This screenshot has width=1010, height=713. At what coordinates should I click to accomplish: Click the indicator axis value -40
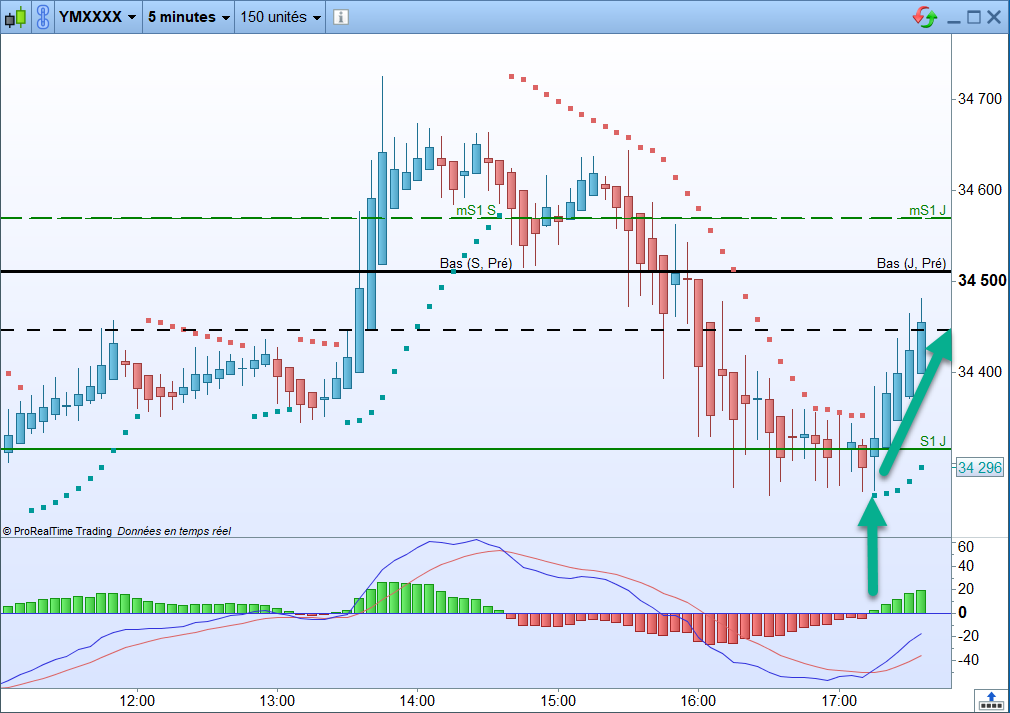click(x=967, y=660)
